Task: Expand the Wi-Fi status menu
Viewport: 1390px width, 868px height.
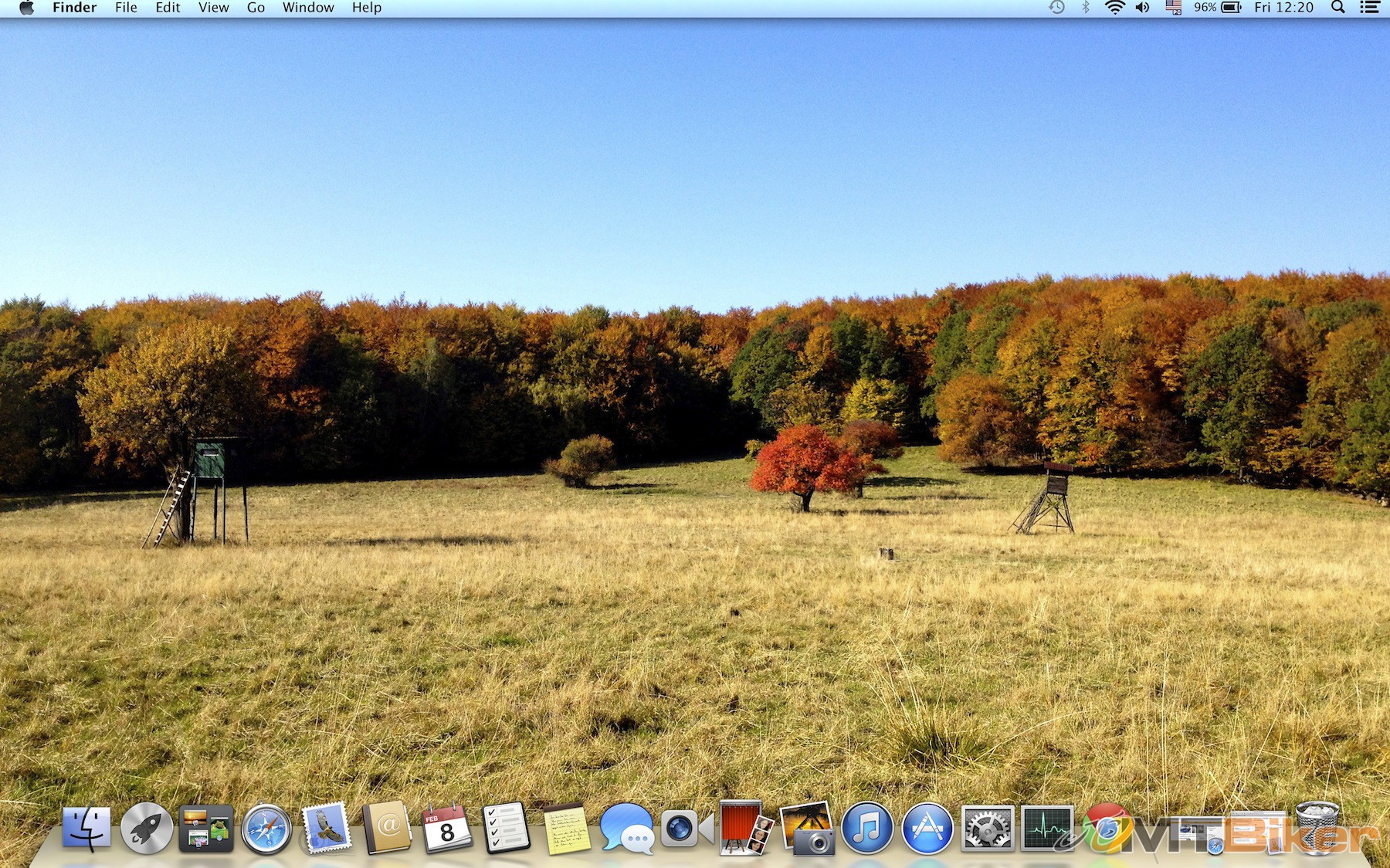Action: (1114, 8)
